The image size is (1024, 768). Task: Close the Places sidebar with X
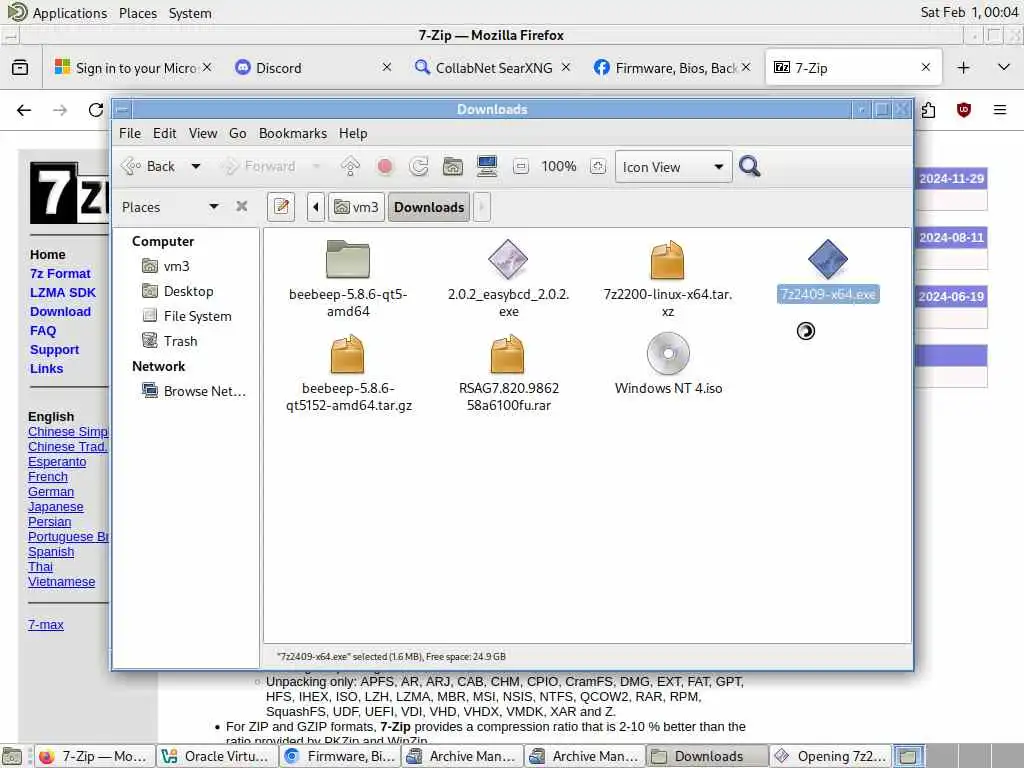click(242, 206)
